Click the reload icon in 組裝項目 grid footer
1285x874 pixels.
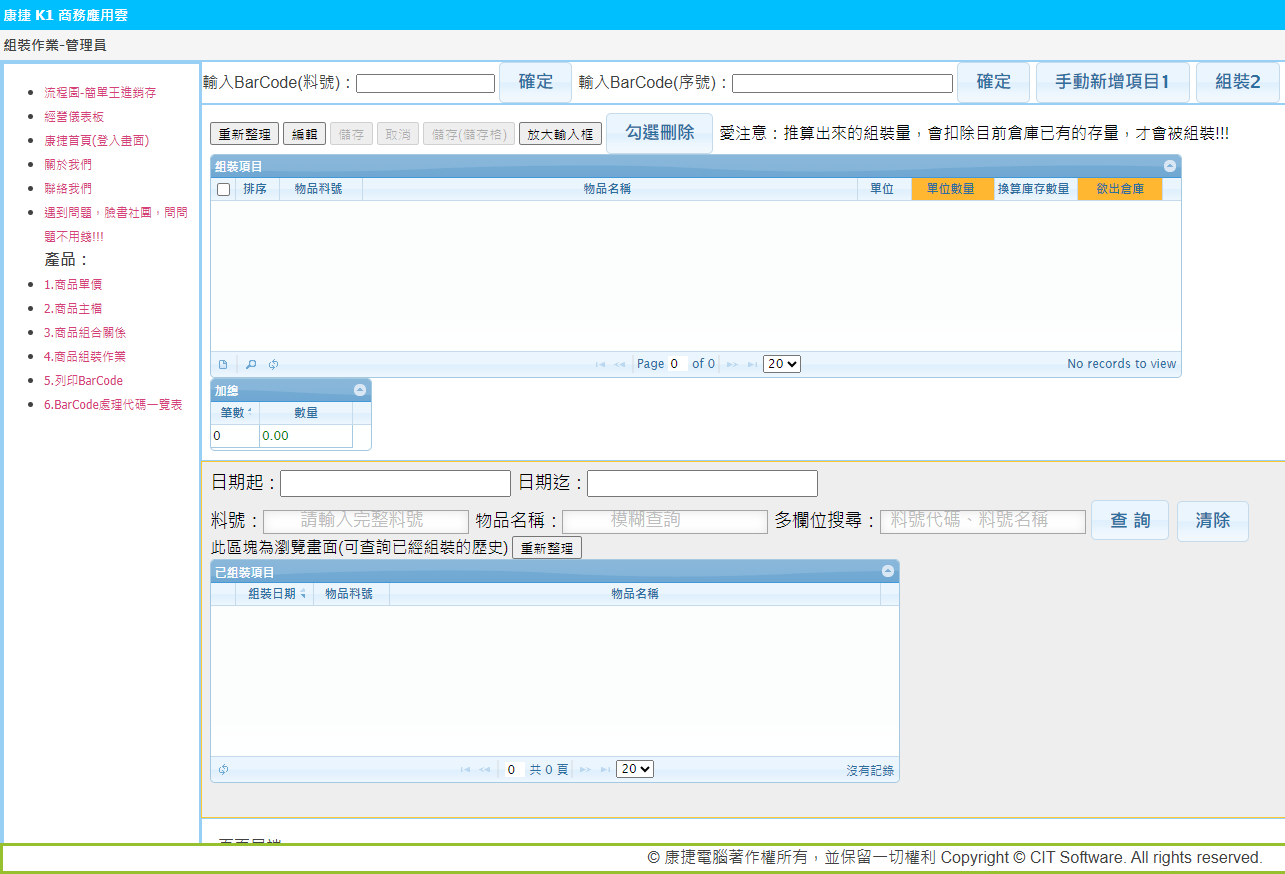pyautogui.click(x=273, y=364)
